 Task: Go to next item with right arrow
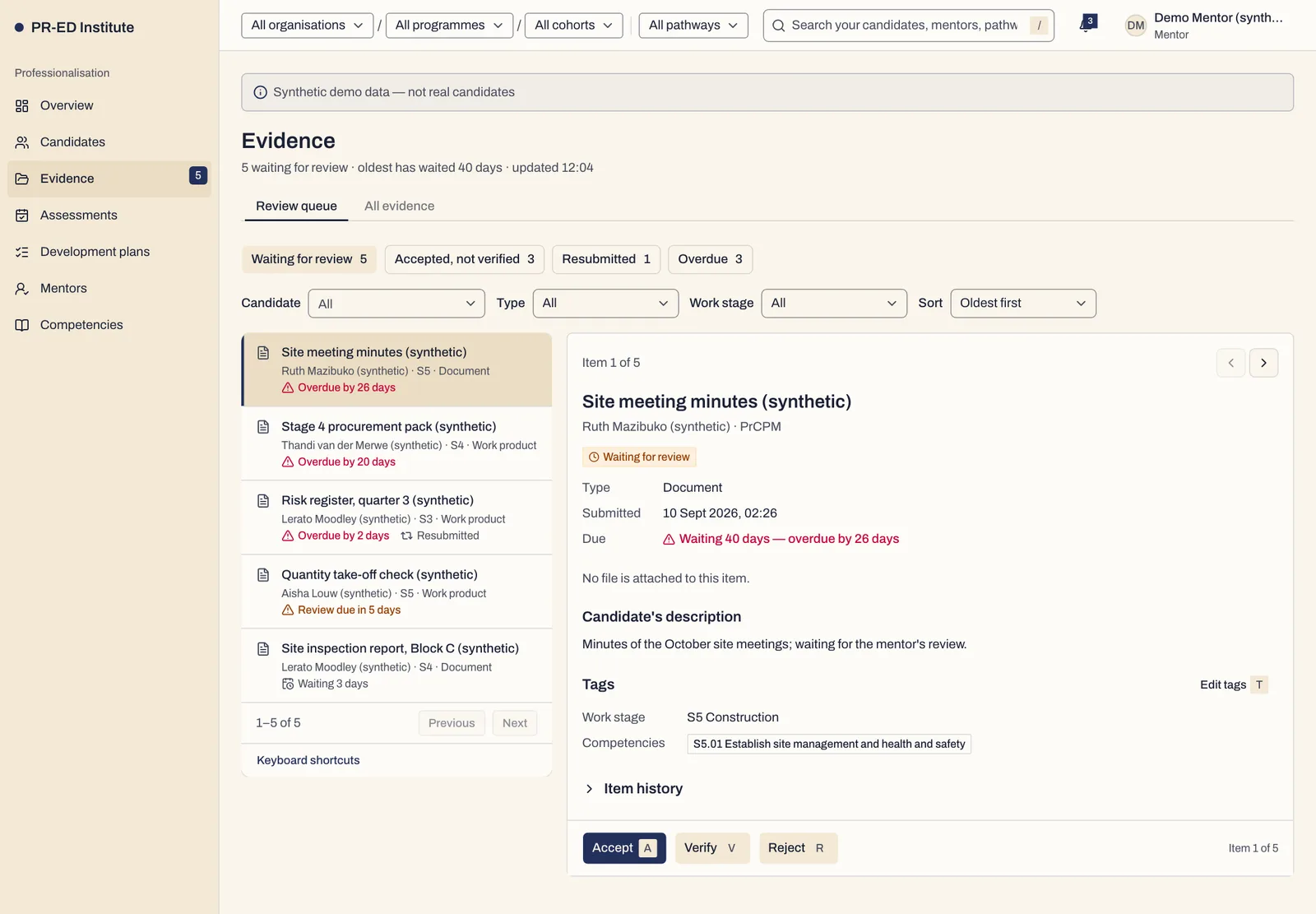(x=1263, y=363)
